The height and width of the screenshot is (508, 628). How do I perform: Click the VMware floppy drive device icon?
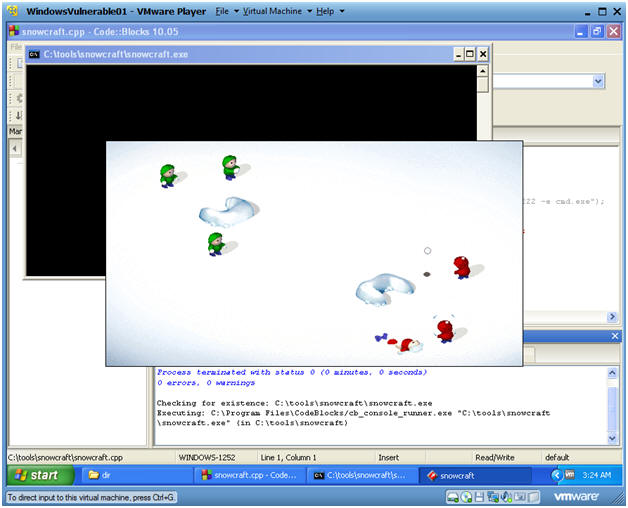tap(479, 497)
